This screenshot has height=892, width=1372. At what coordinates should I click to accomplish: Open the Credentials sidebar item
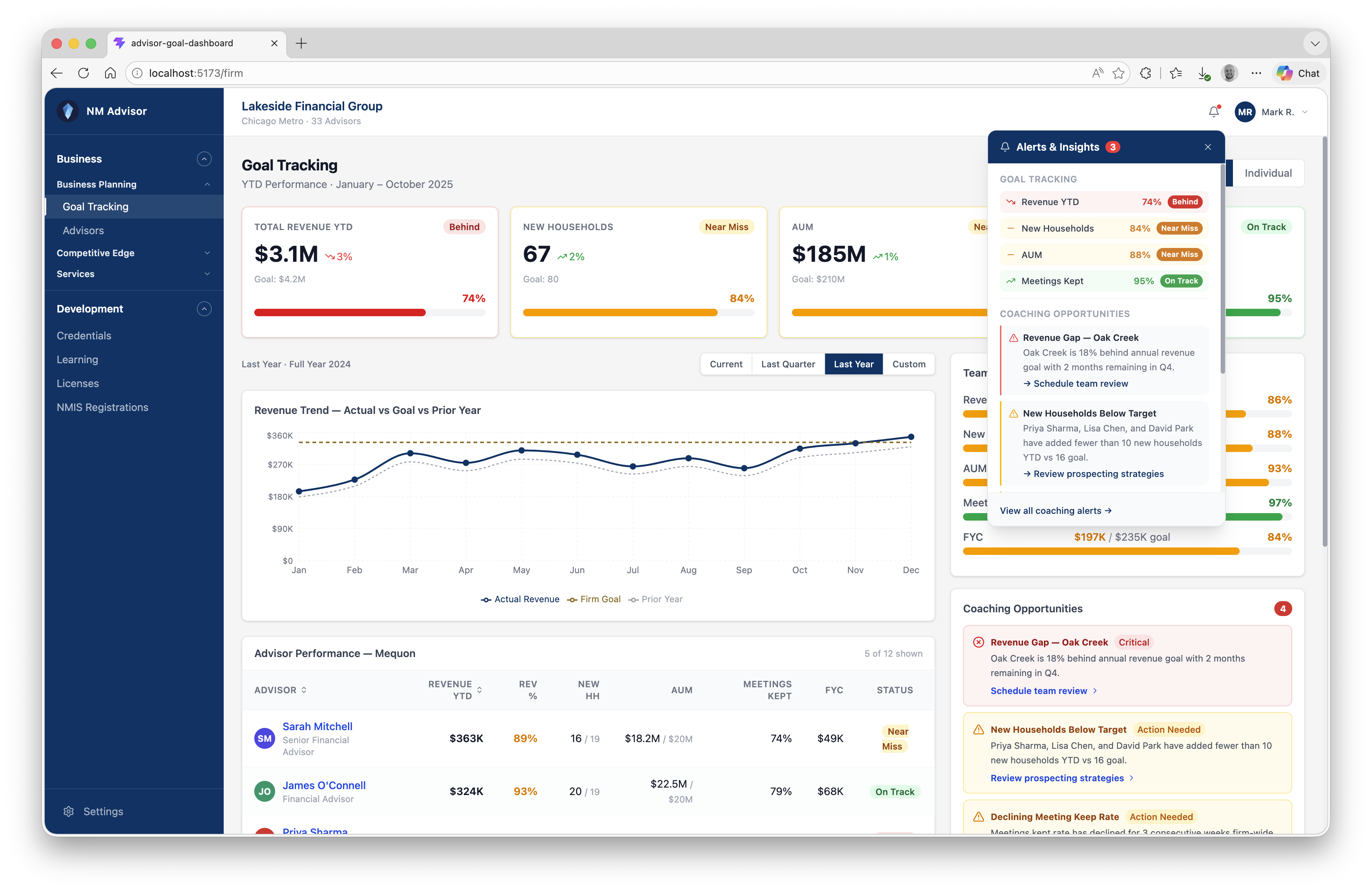click(x=84, y=336)
